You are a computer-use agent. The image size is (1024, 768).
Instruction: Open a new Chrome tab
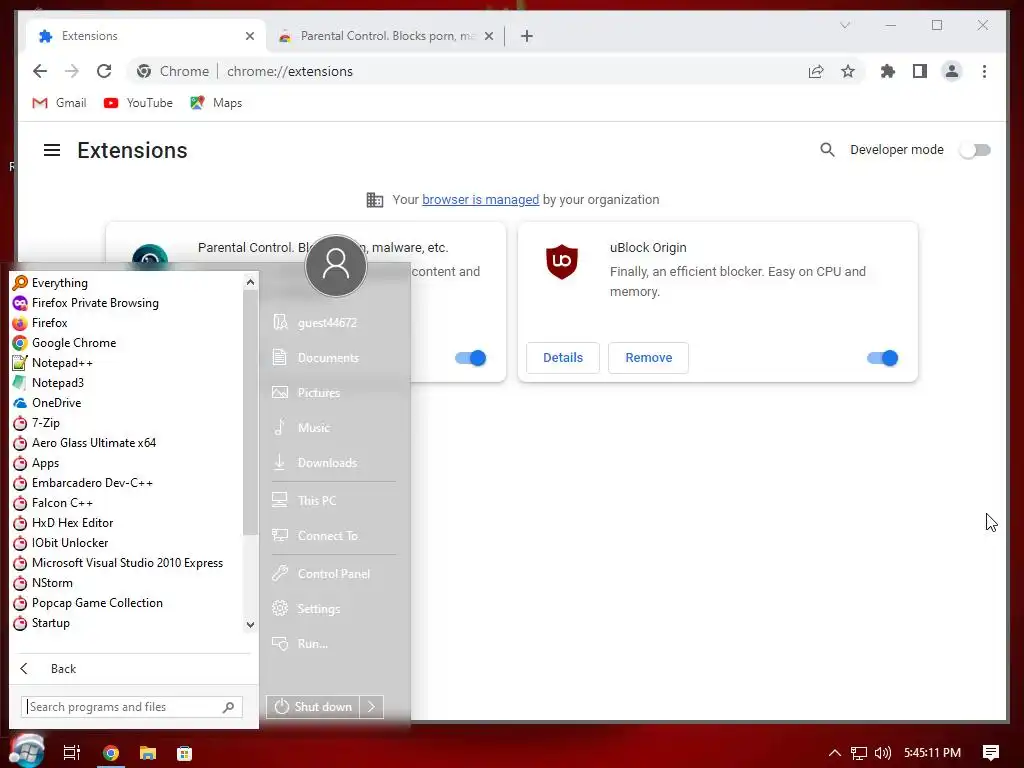click(527, 36)
